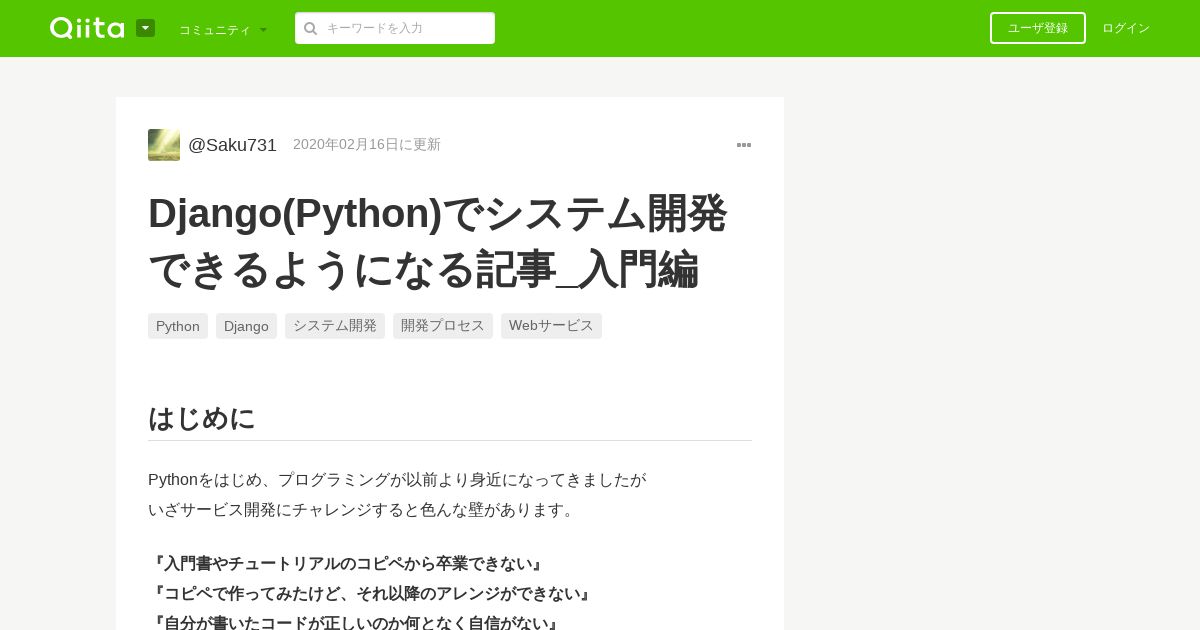Click the ユーザ登録 button
The width and height of the screenshot is (1200, 630).
pos(1038,28)
